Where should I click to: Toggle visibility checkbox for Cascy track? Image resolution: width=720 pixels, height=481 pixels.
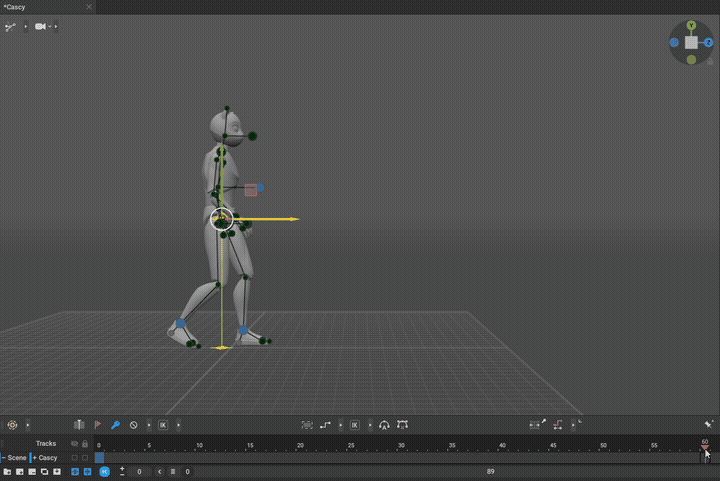pos(74,458)
